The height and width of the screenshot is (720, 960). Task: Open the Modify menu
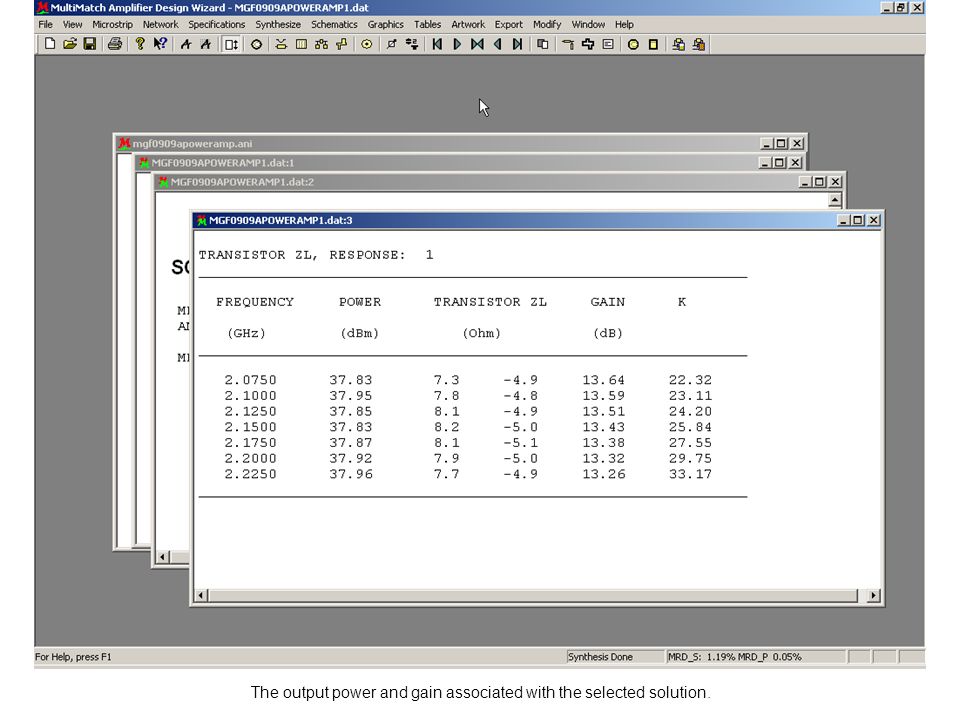(547, 24)
